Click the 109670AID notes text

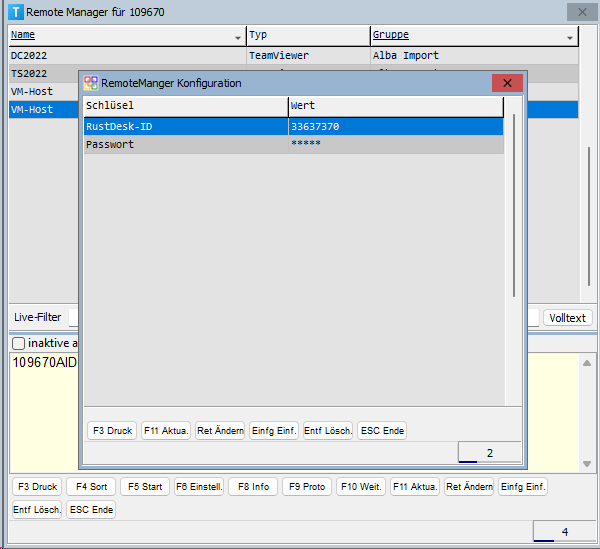tap(45, 363)
